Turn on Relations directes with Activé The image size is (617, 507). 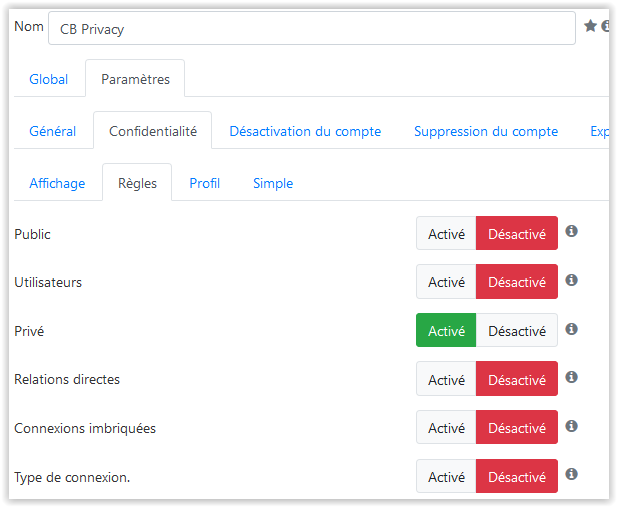tap(446, 379)
